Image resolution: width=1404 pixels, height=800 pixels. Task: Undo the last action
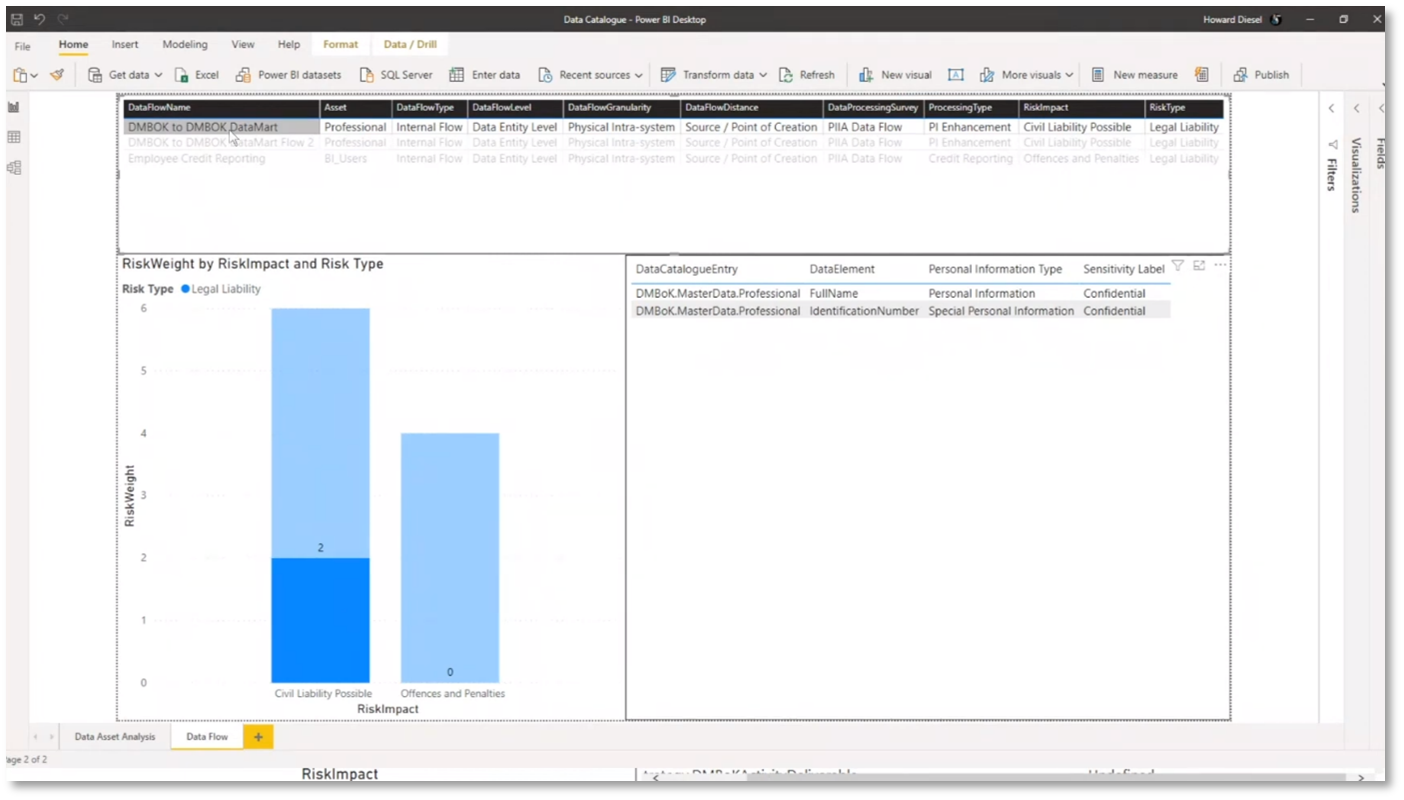tap(40, 19)
